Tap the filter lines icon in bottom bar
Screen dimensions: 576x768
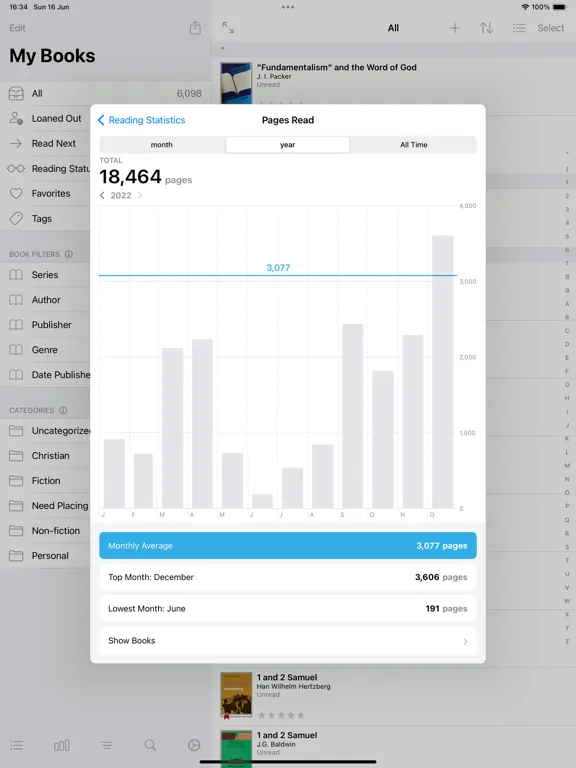[x=107, y=745]
